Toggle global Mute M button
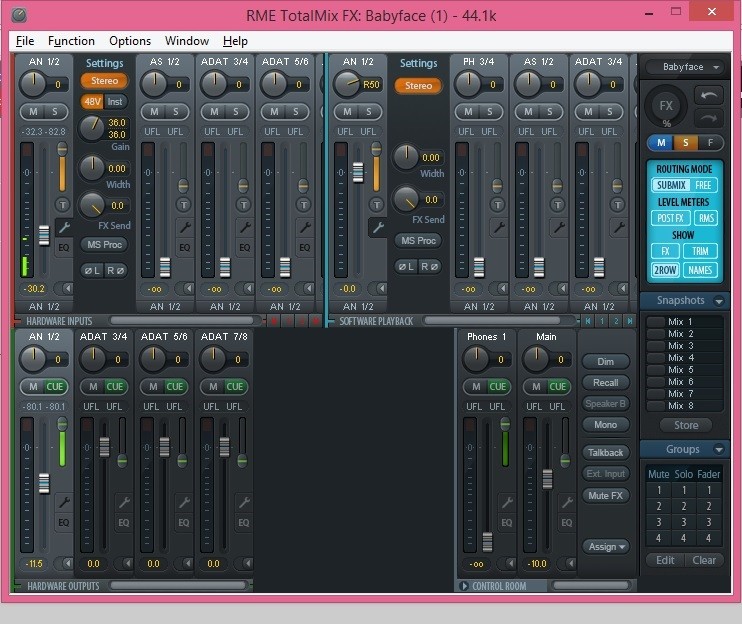Image resolution: width=742 pixels, height=624 pixels. click(x=662, y=142)
